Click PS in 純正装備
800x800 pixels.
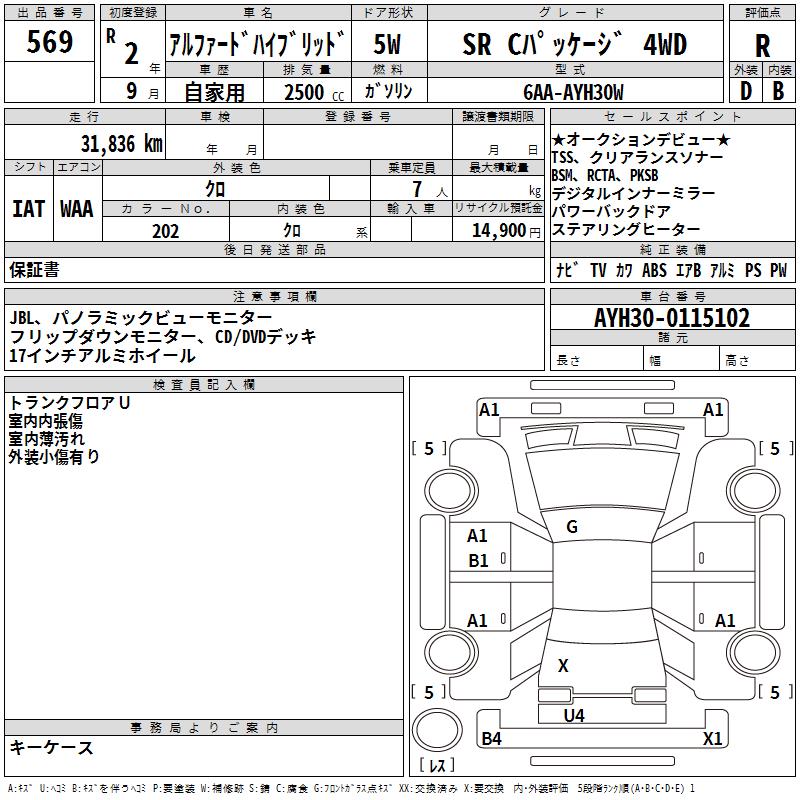point(753,270)
